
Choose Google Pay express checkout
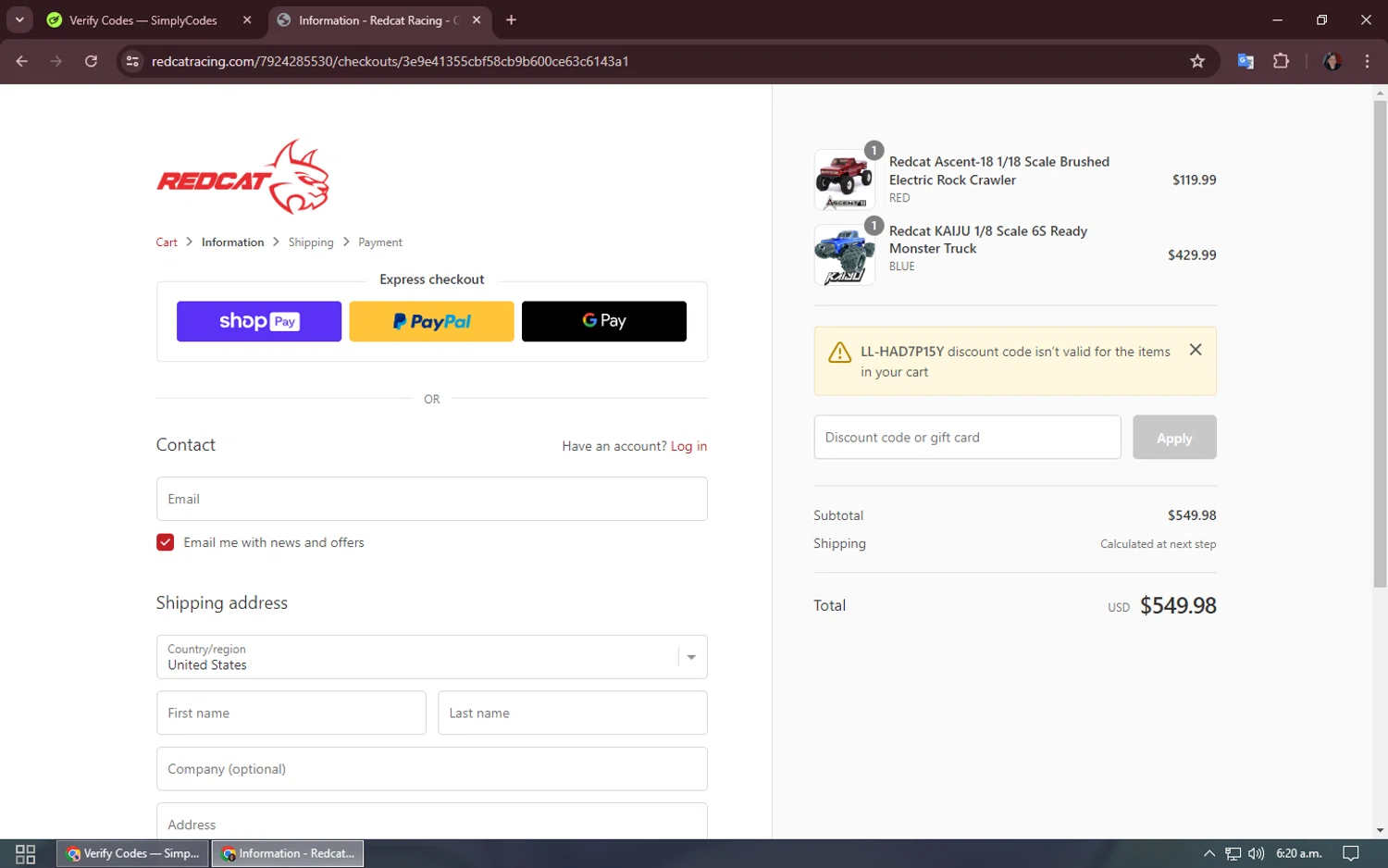coord(604,321)
